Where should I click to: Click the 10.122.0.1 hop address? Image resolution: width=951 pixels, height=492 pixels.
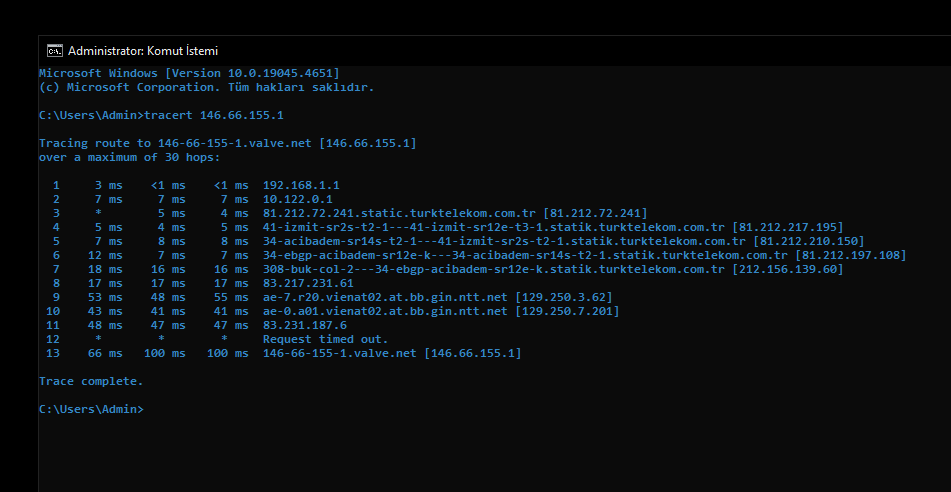tap(297, 199)
